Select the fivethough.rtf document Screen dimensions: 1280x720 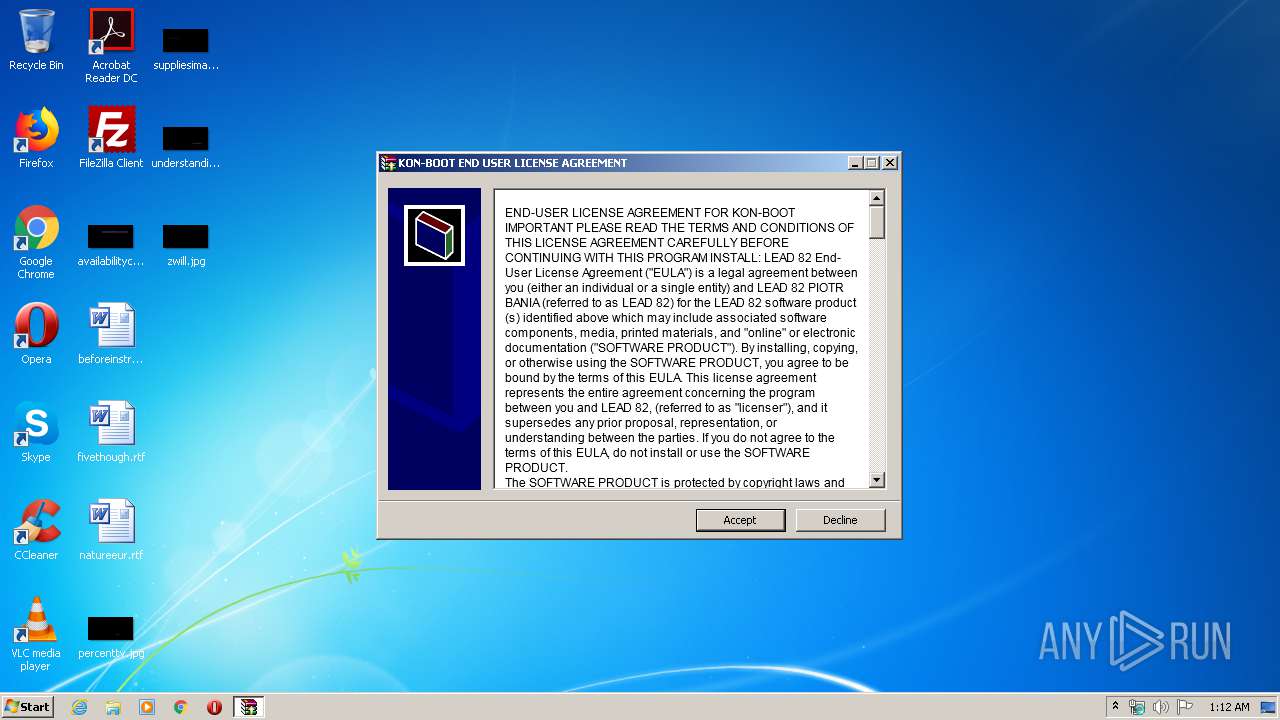coord(111,432)
